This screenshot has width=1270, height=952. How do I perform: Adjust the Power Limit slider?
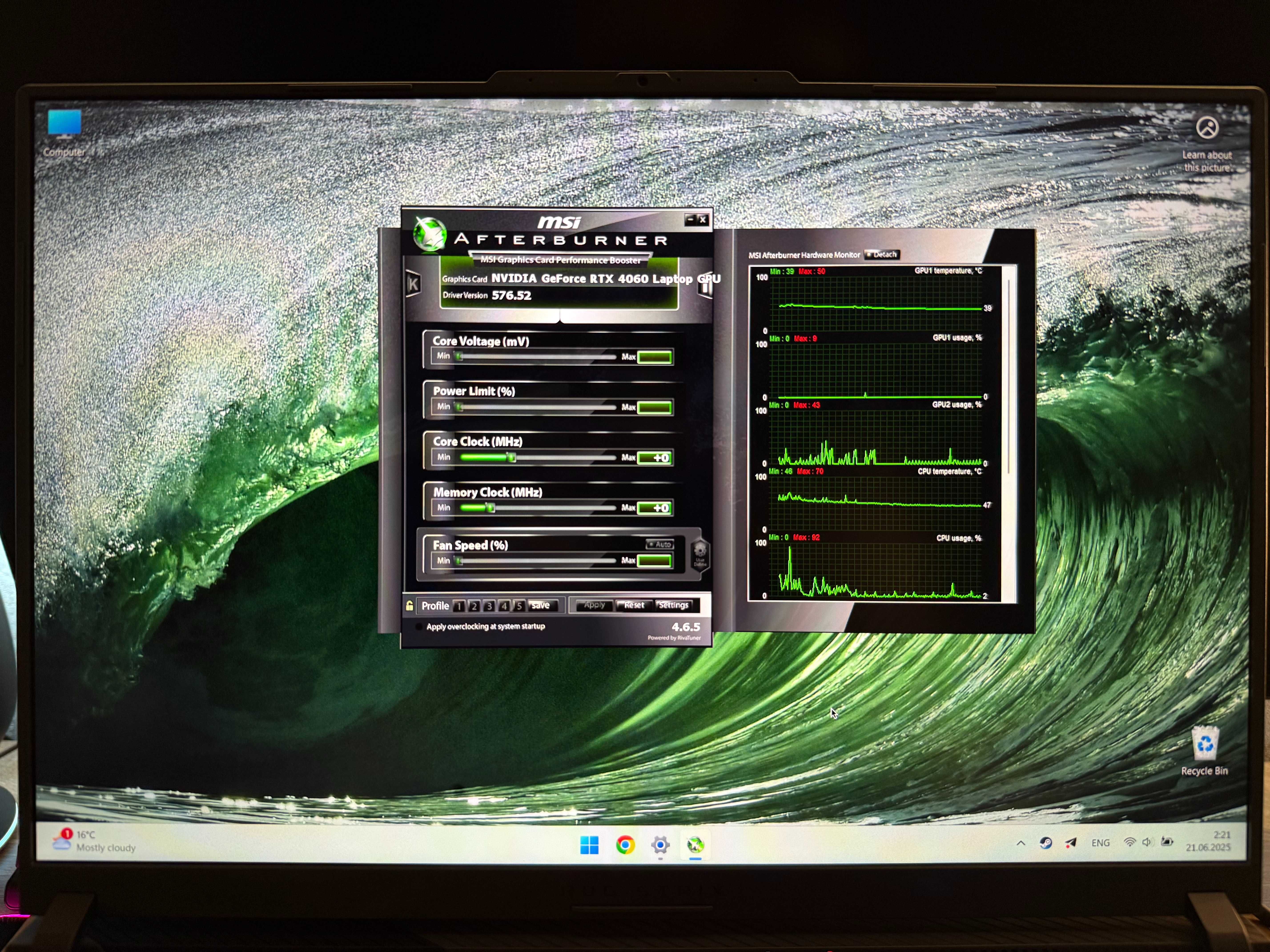pos(536,407)
